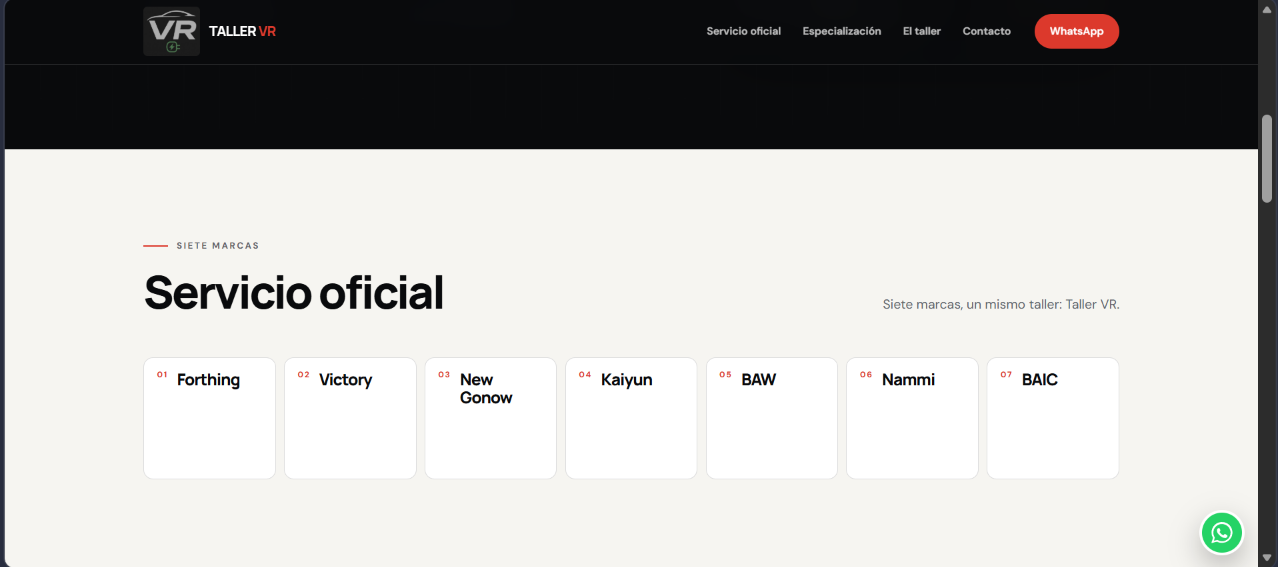Screen dimensions: 1278x567
Task: Select the Kaiyun brand card
Action: click(x=631, y=418)
